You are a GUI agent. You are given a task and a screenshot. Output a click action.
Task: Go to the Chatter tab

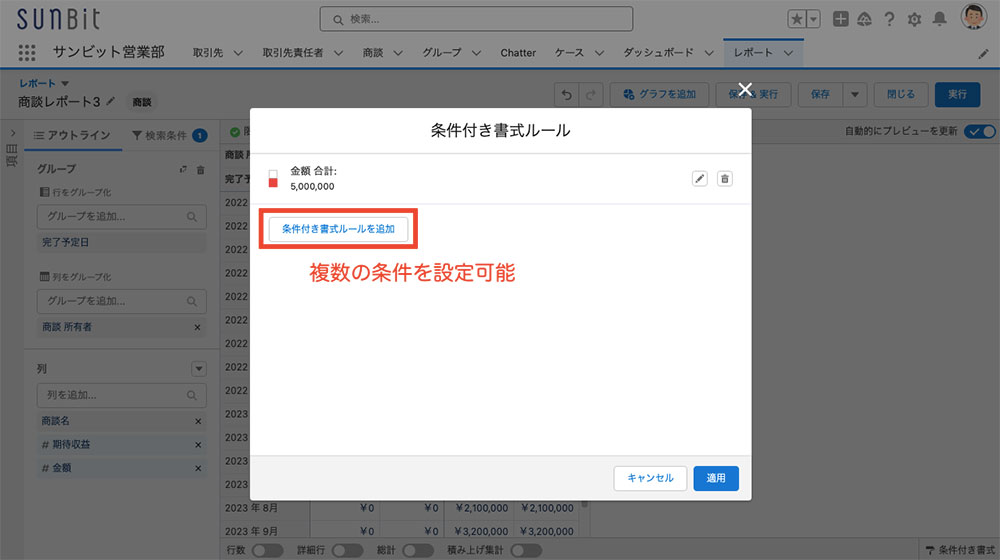518,53
